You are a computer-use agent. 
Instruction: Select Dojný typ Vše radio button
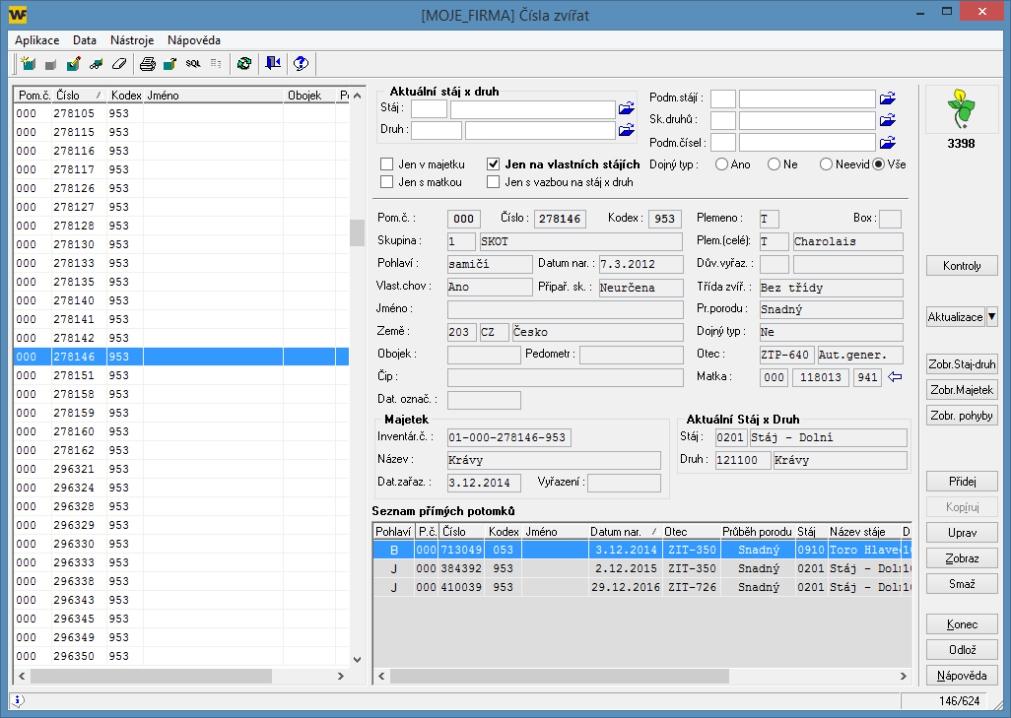pos(878,164)
